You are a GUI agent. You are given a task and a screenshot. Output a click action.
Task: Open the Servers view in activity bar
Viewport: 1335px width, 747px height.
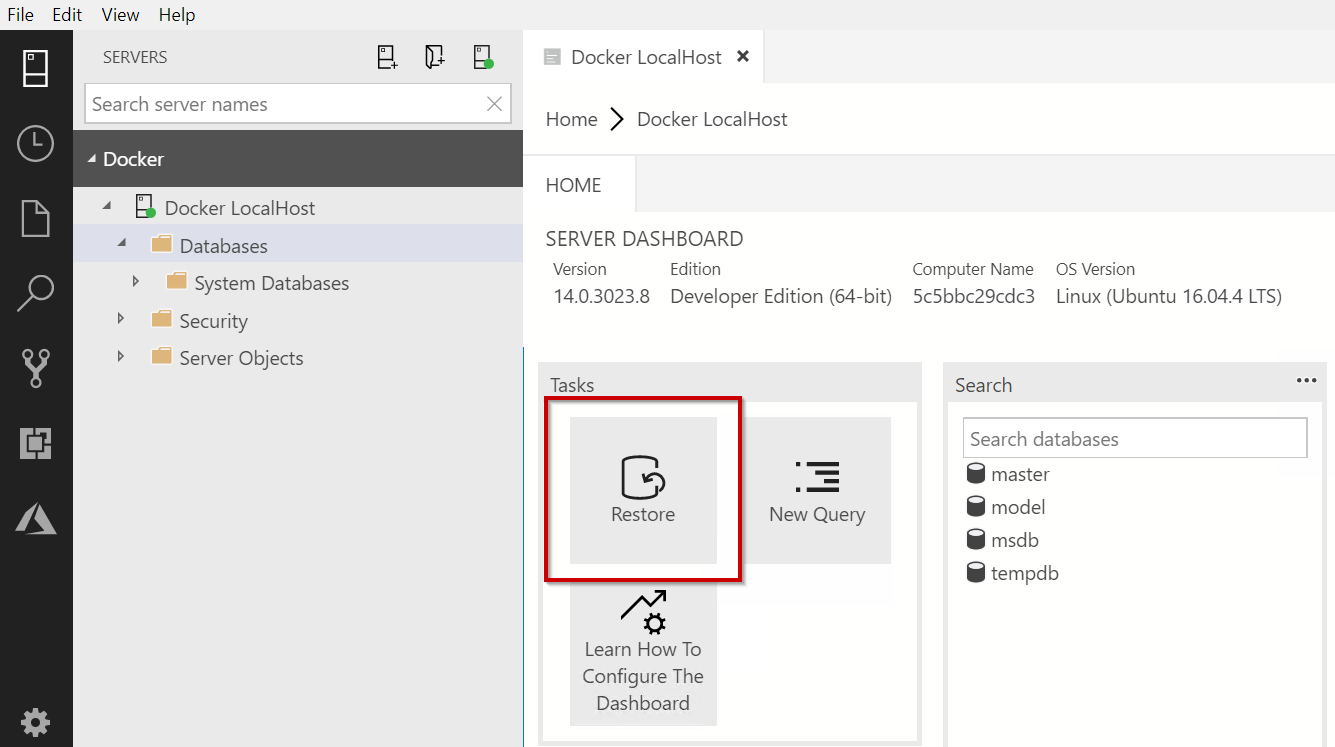click(x=36, y=69)
